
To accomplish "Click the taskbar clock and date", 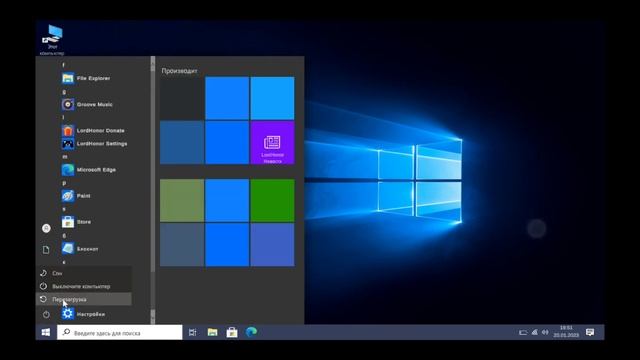I will pyautogui.click(x=566, y=331).
